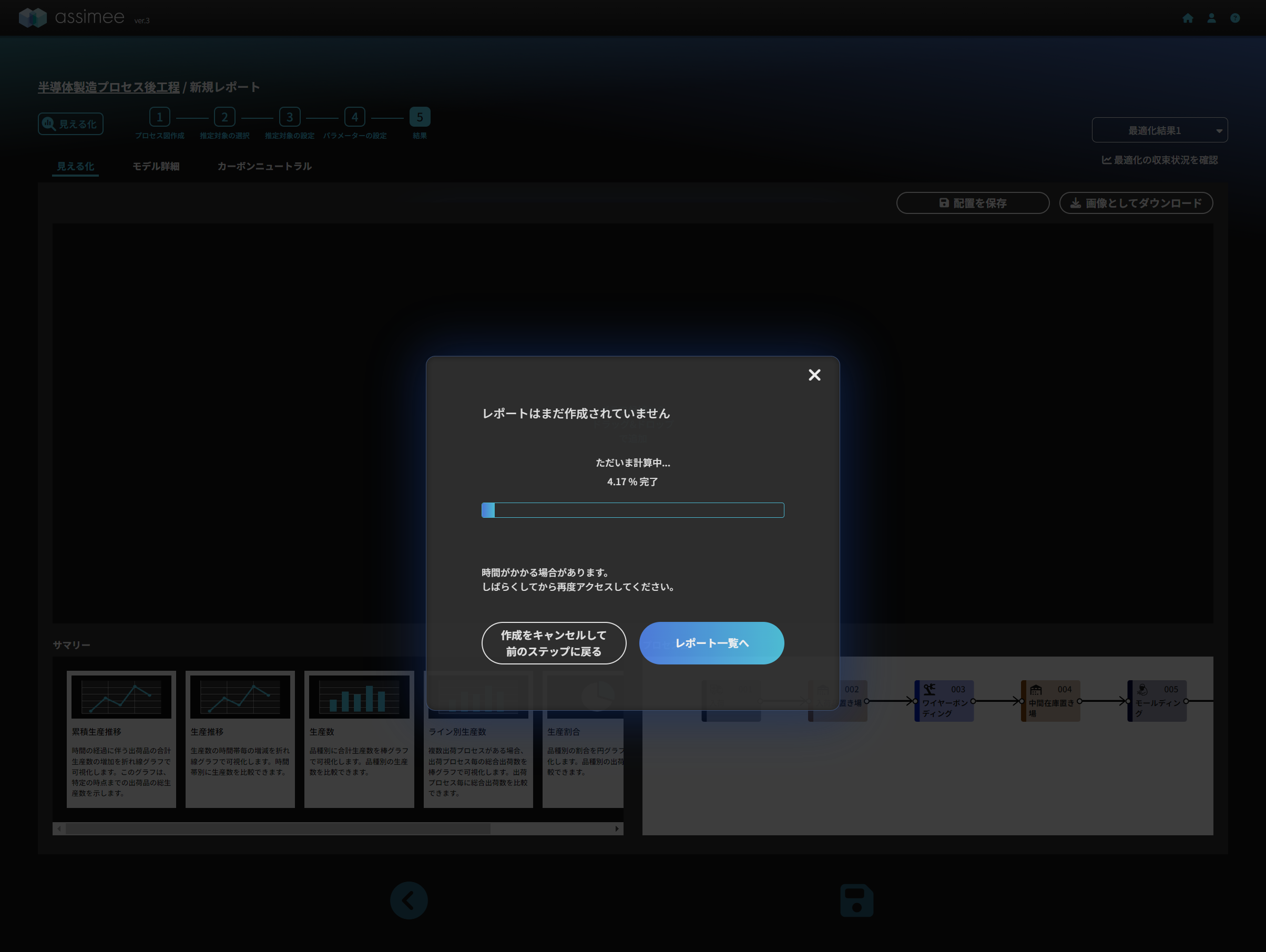The height and width of the screenshot is (952, 1266).
Task: Click the 見える化 mode button
Action: [x=70, y=124]
